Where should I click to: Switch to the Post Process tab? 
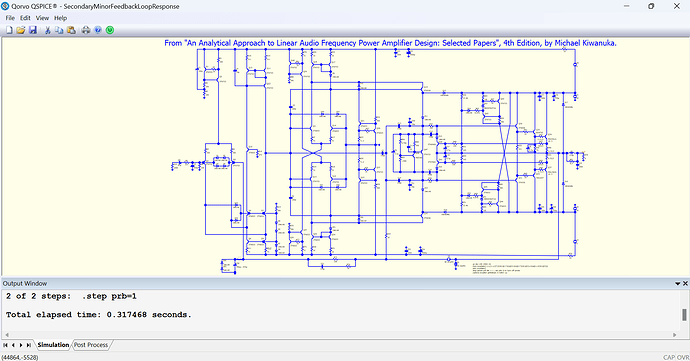pyautogui.click(x=91, y=345)
